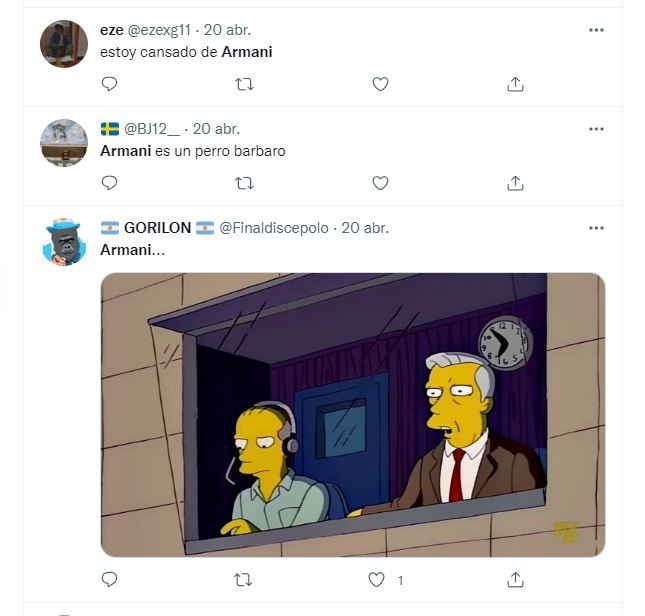Share the @BJ12__ tweet
Viewport: 645px width, 616px height.
(x=515, y=183)
